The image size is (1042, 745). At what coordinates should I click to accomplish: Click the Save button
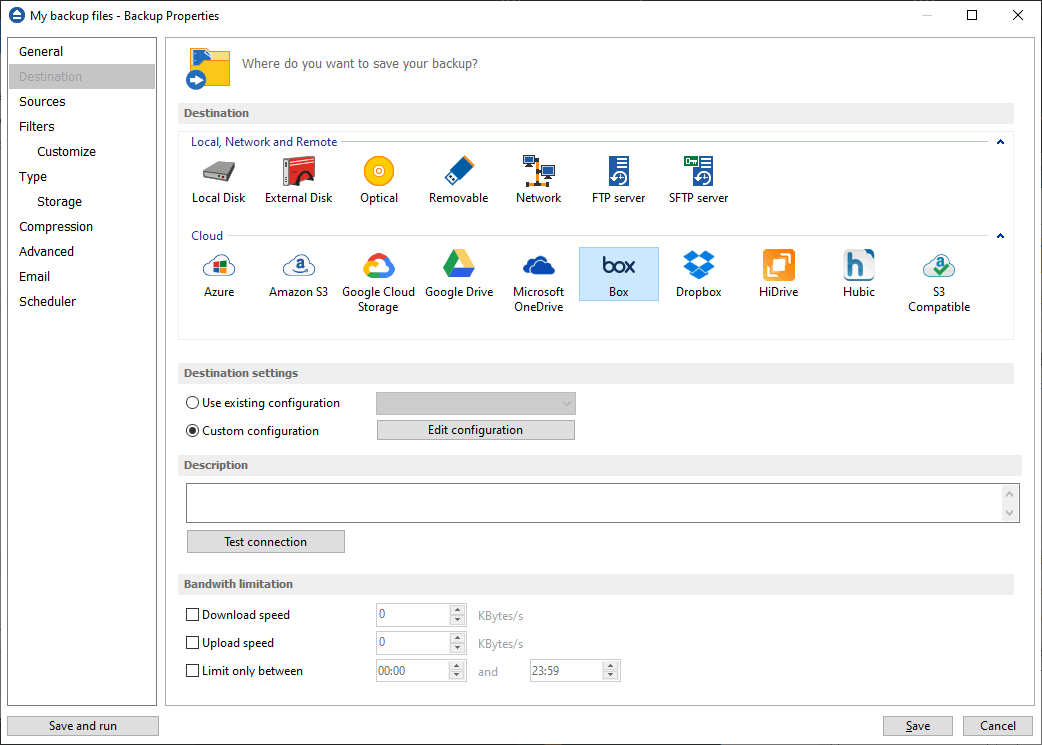918,726
